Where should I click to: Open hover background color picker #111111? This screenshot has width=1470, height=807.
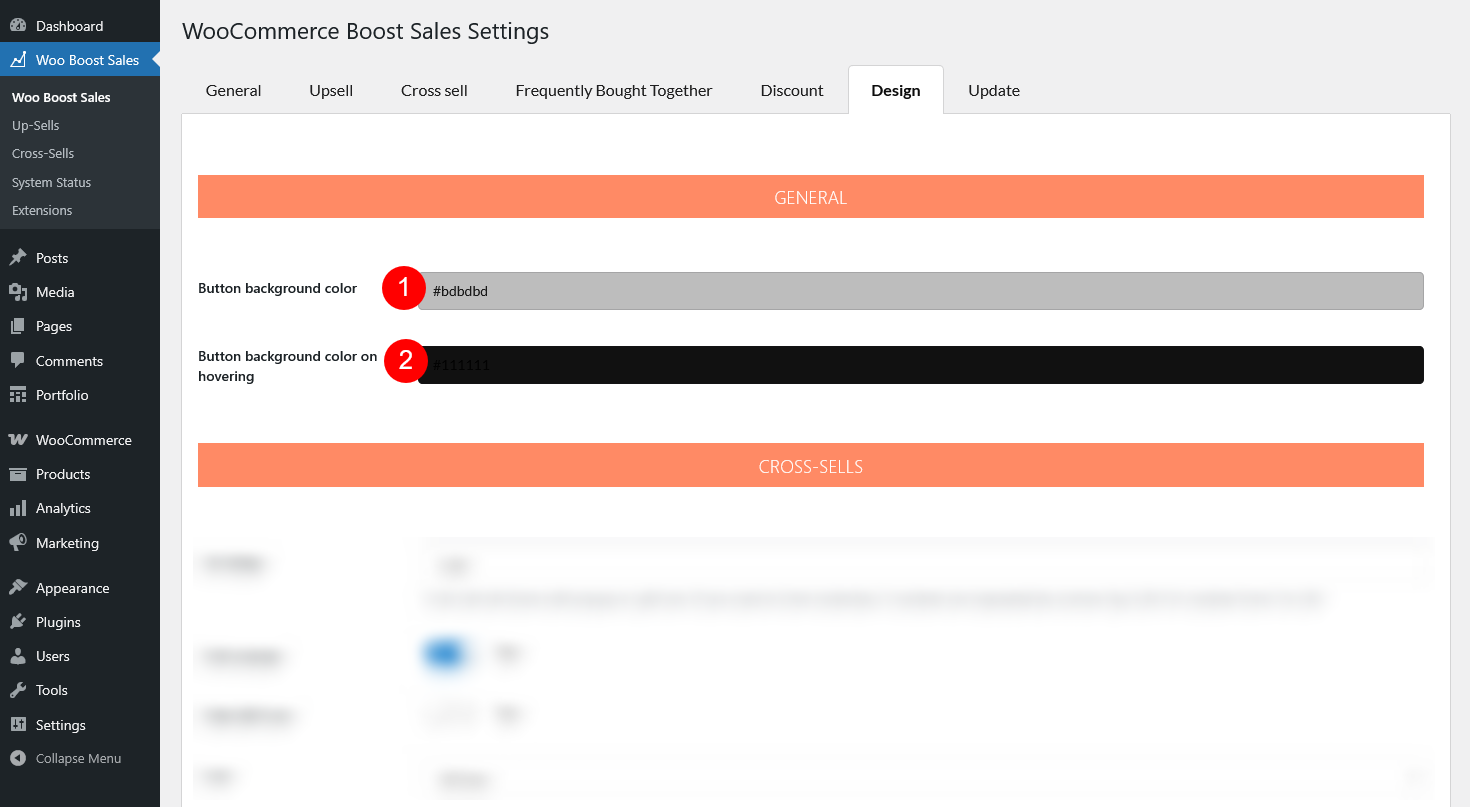click(x=921, y=365)
